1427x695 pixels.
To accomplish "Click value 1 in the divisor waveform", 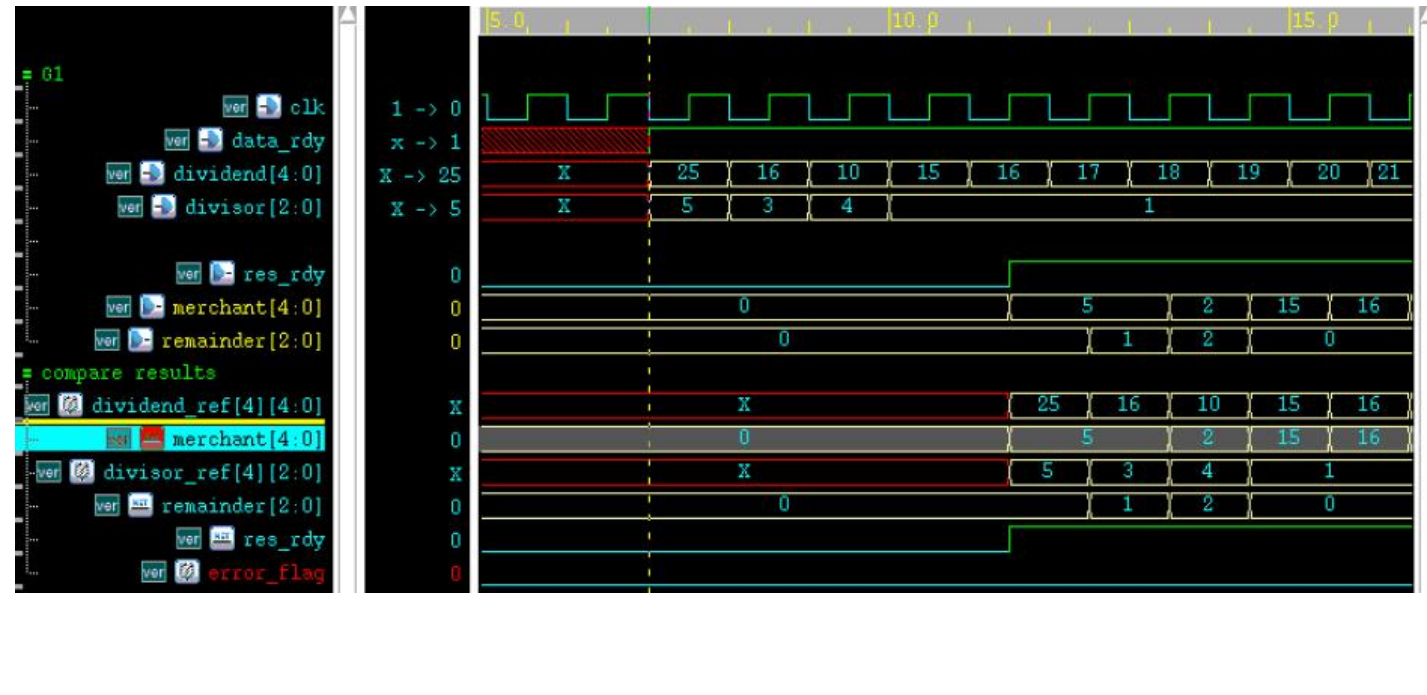I will tap(1149, 206).
